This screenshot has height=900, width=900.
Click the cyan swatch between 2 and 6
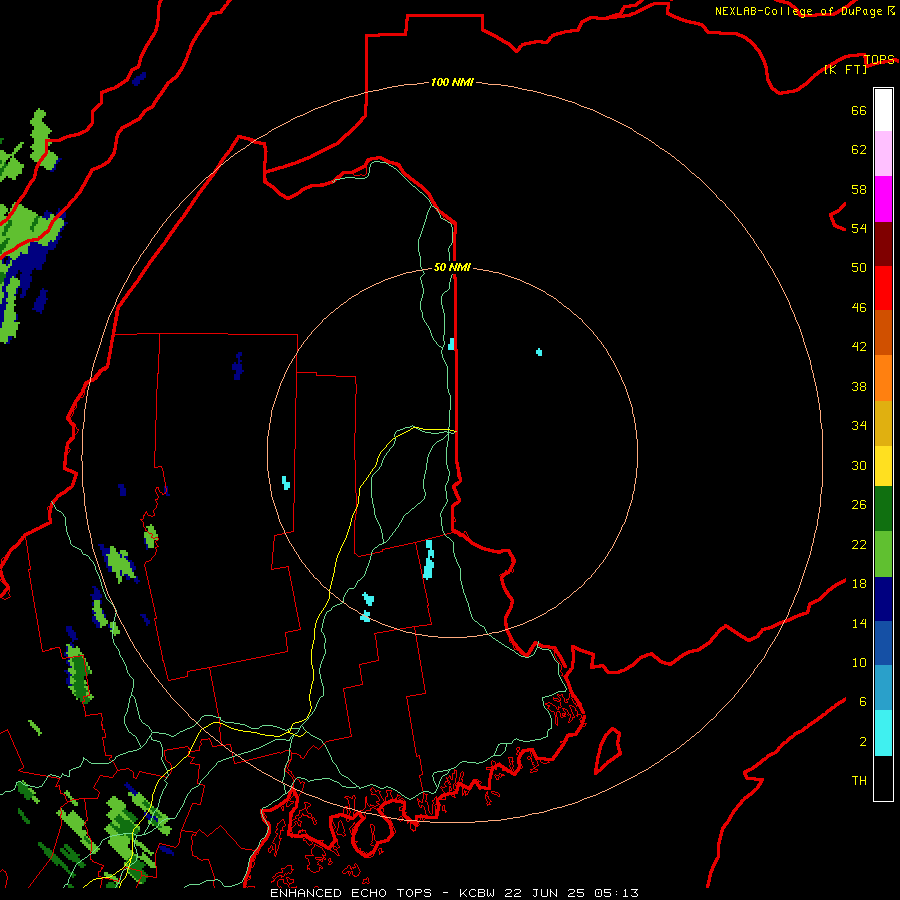tap(883, 733)
